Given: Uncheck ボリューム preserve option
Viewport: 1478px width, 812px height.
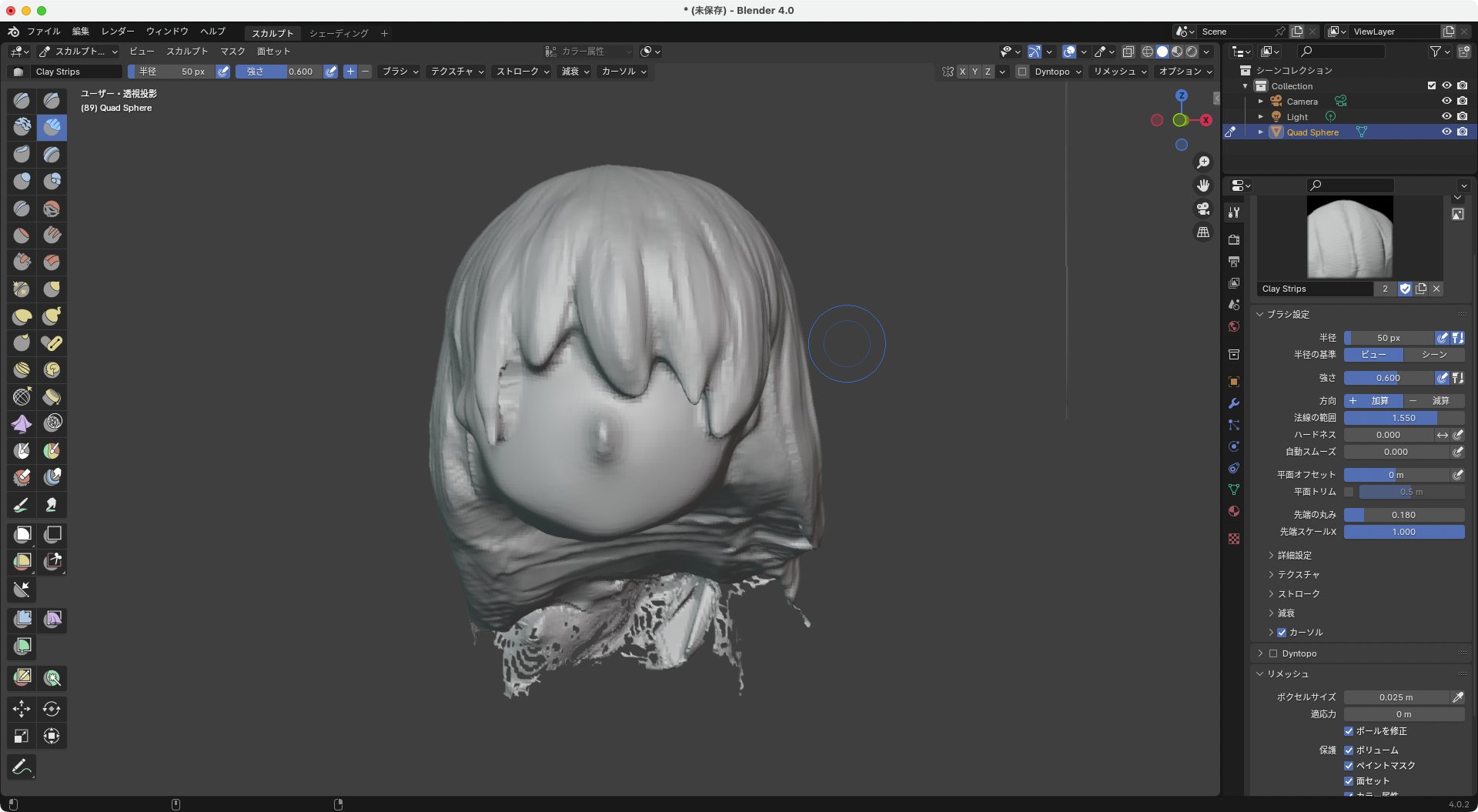Looking at the screenshot, I should (x=1349, y=750).
